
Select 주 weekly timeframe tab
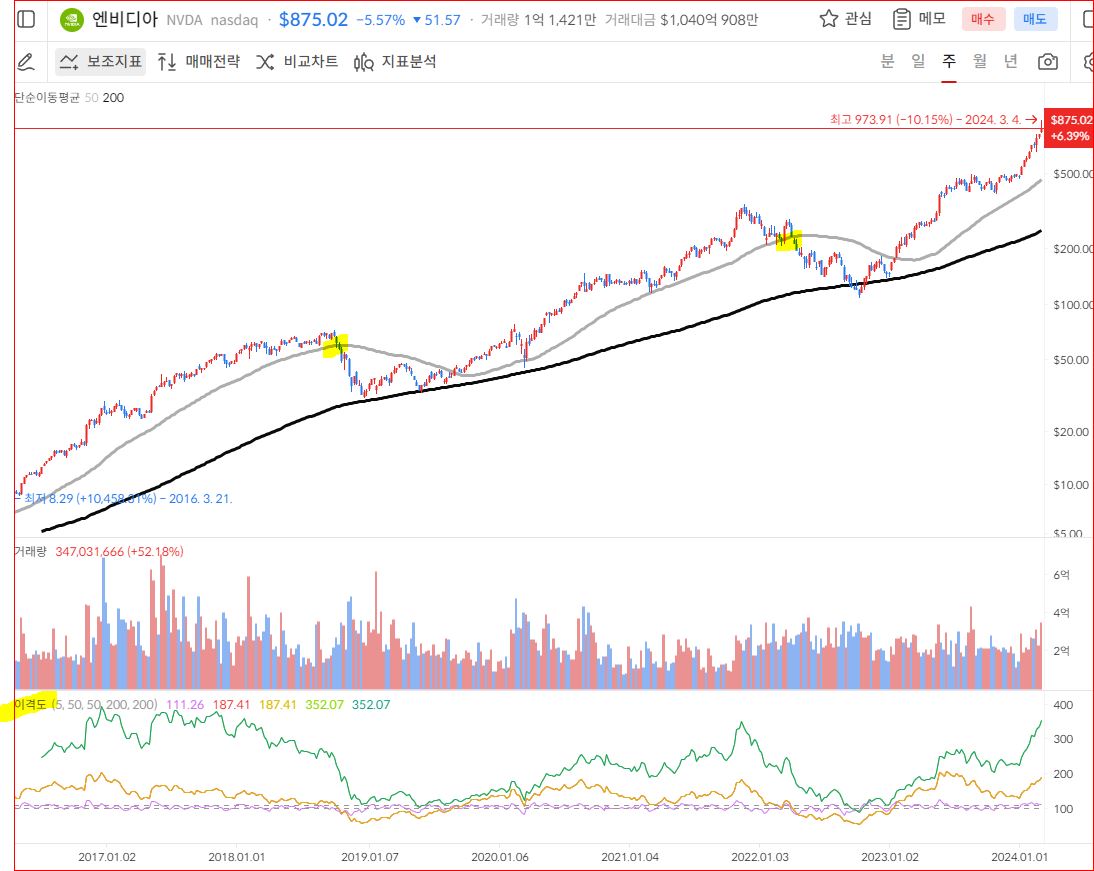click(x=949, y=61)
